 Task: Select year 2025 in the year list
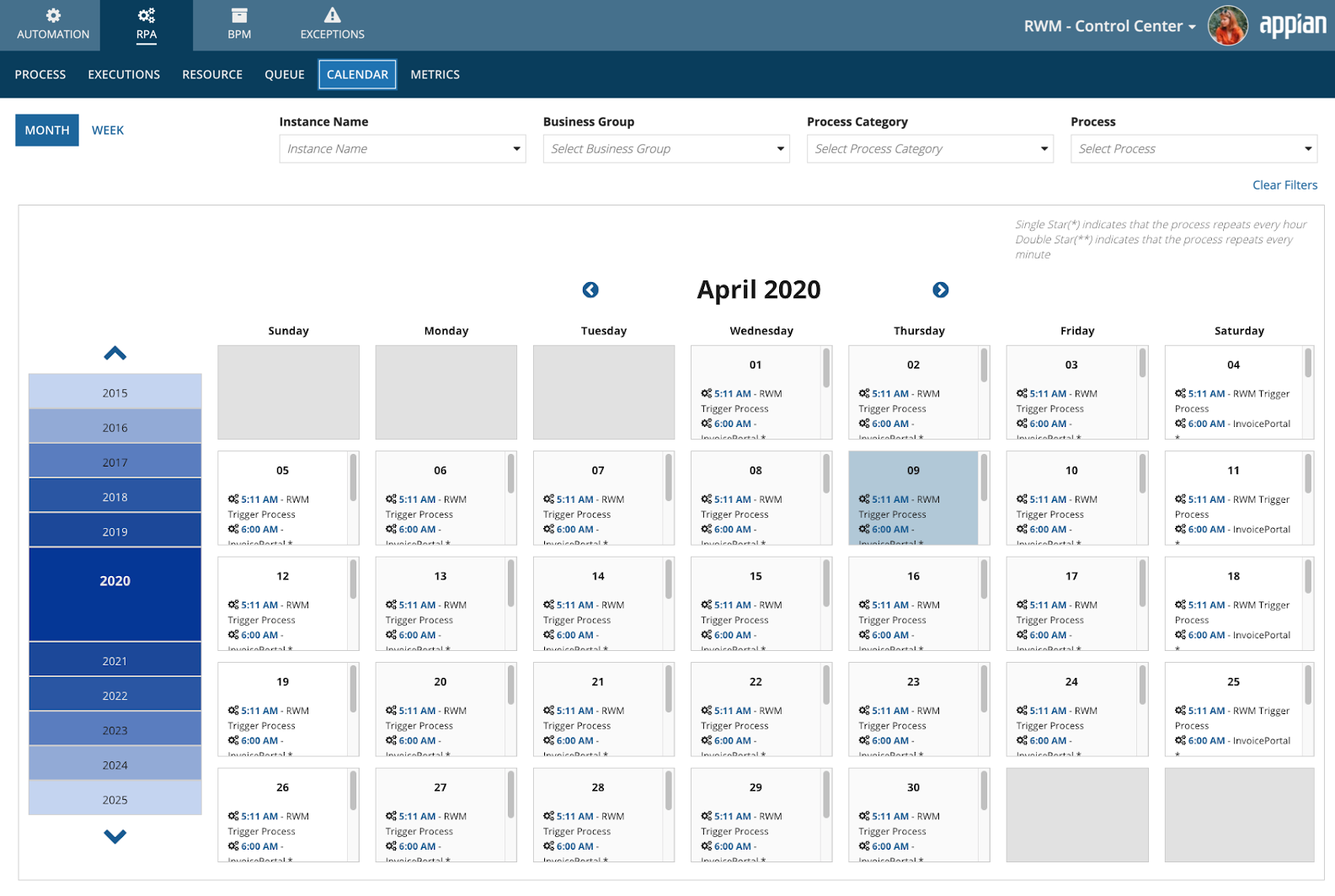(115, 798)
